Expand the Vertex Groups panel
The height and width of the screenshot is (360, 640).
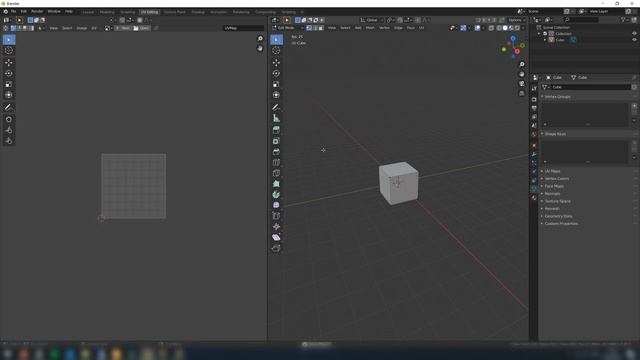(x=557, y=97)
